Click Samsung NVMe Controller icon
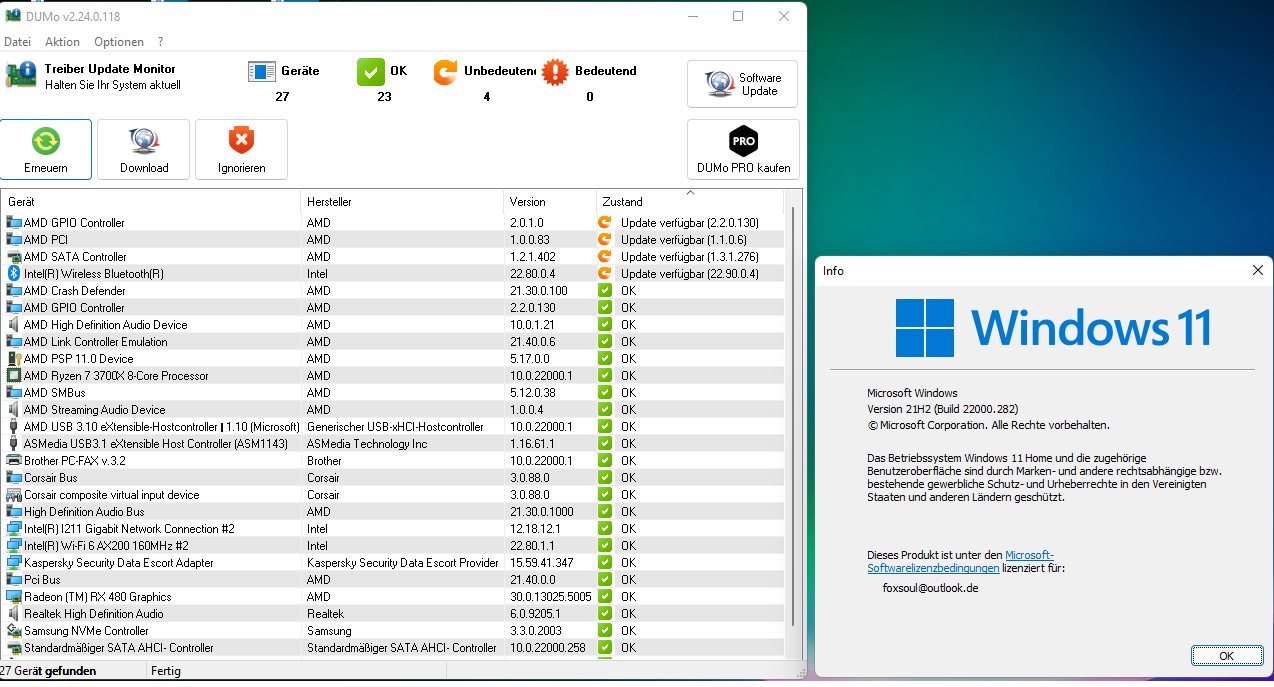Screen dimensions: 1274x687 point(14,631)
